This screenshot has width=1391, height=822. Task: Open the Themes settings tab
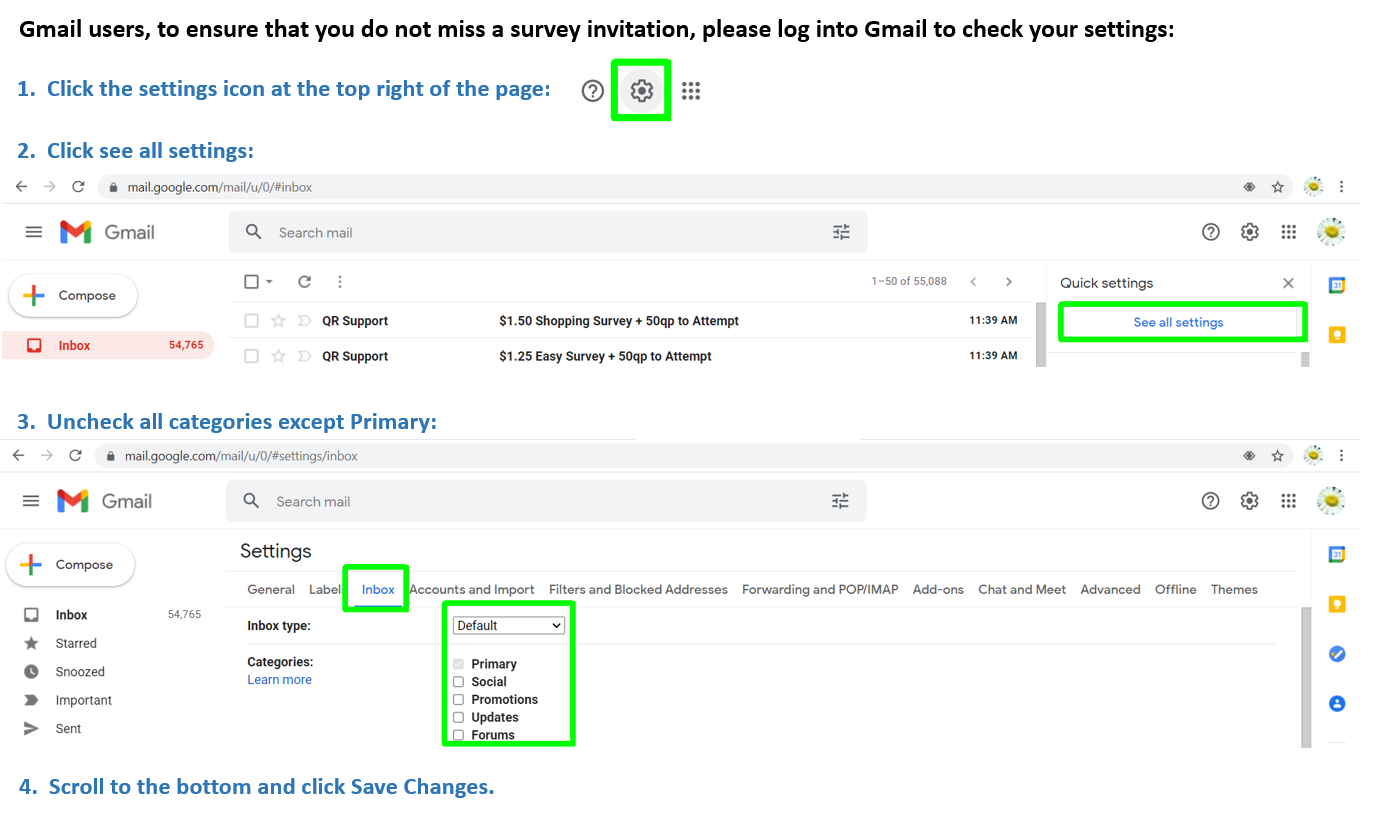[1234, 589]
